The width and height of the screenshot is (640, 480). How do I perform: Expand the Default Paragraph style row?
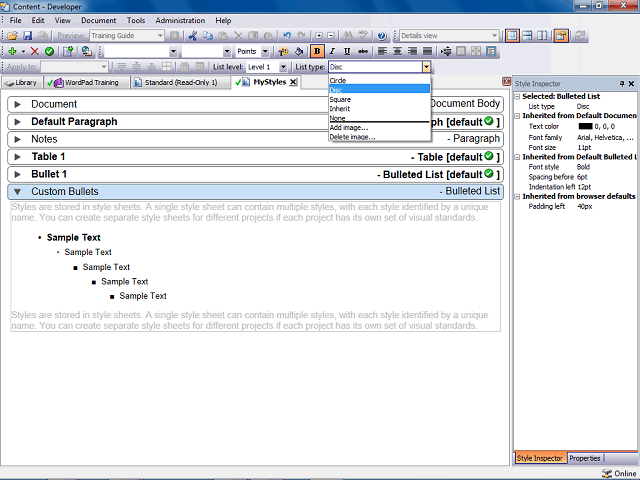coord(18,122)
